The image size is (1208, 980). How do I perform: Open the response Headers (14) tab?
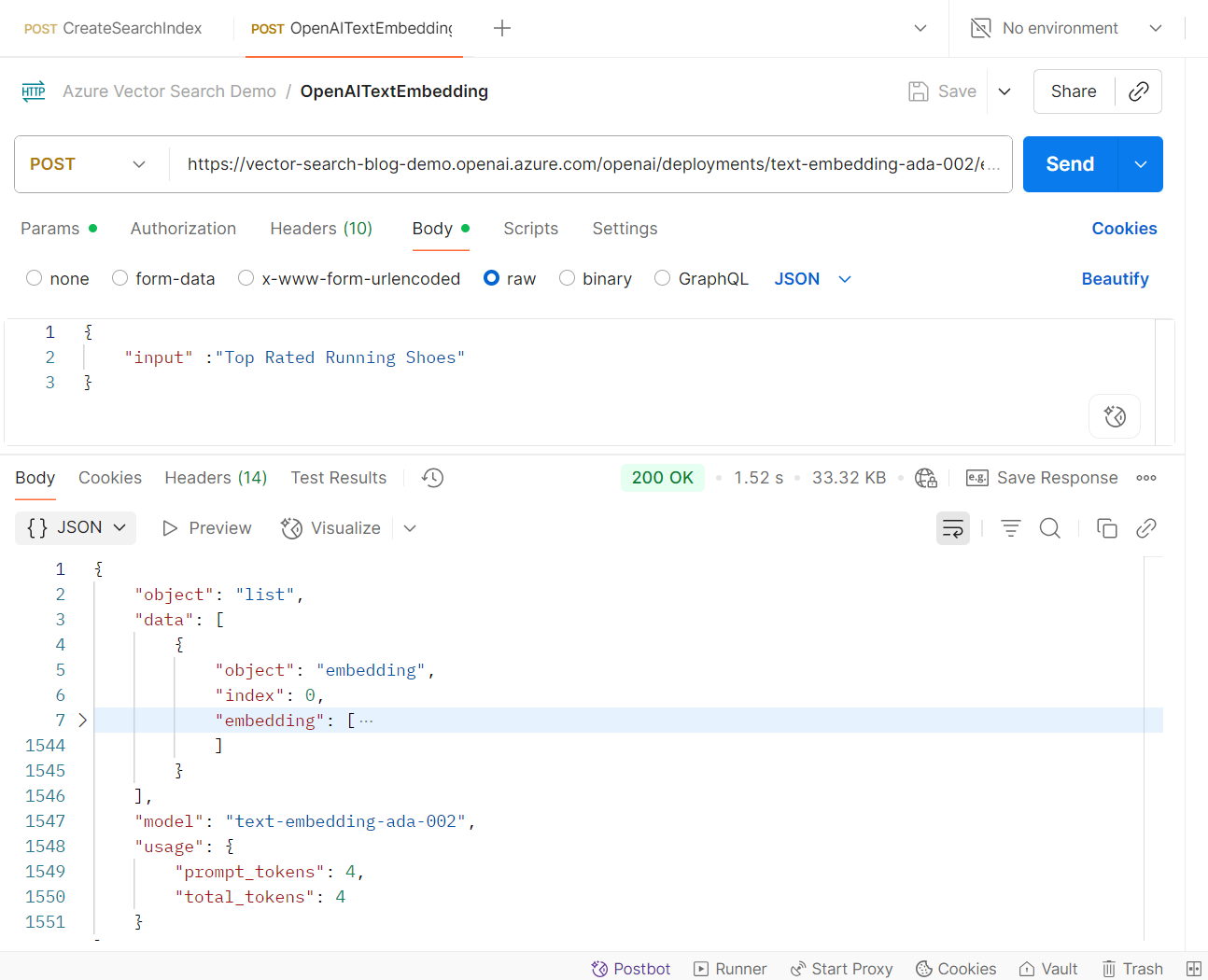(216, 478)
